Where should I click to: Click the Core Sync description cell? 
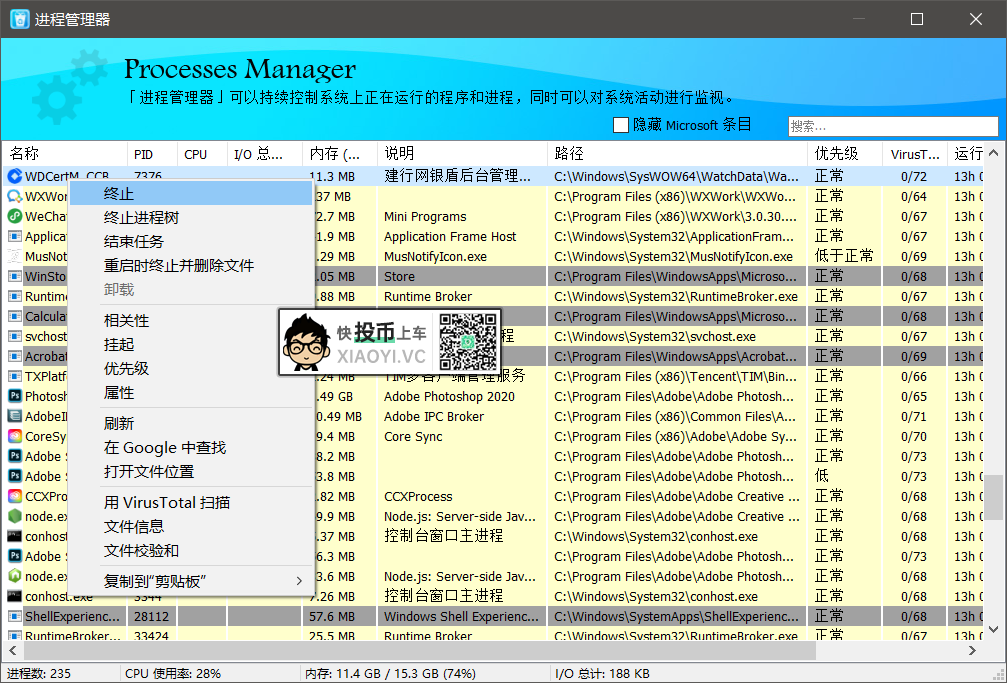(x=462, y=436)
